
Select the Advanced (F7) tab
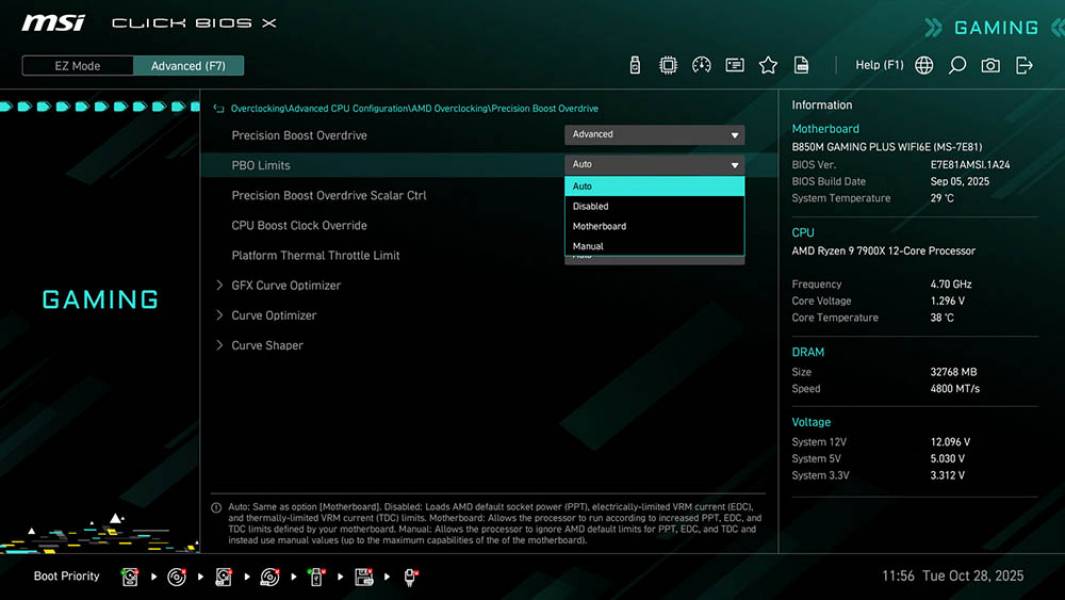coord(189,65)
